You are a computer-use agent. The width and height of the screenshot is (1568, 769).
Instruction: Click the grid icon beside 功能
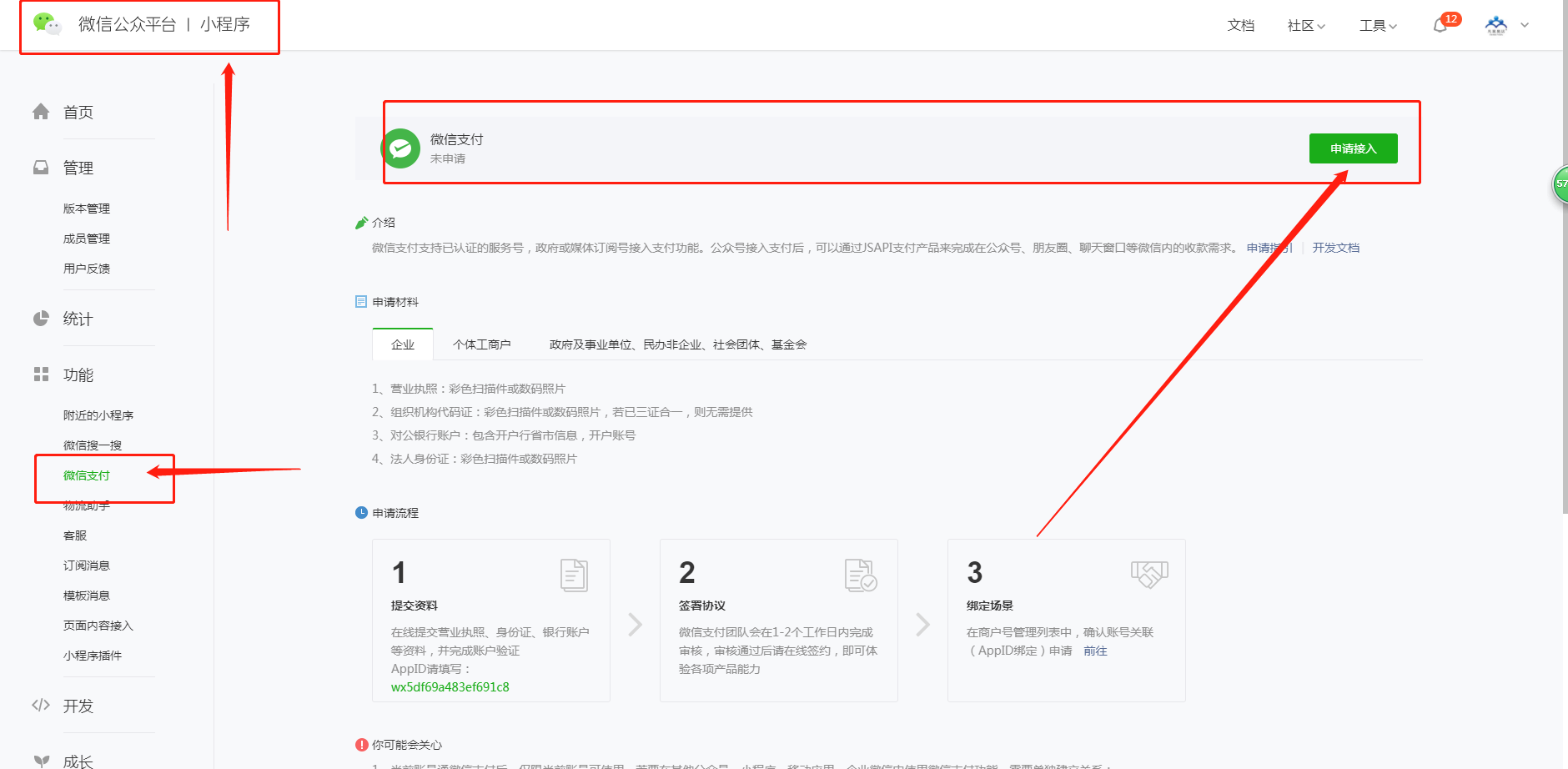point(41,374)
